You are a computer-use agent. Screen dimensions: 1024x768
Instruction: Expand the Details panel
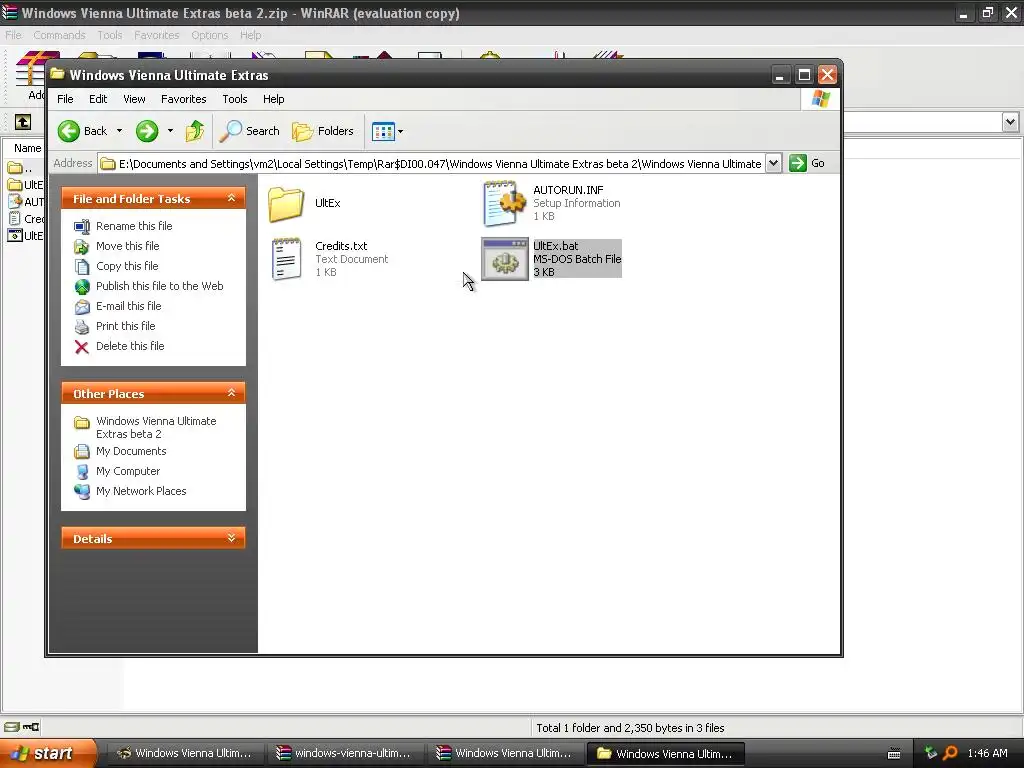(x=231, y=538)
